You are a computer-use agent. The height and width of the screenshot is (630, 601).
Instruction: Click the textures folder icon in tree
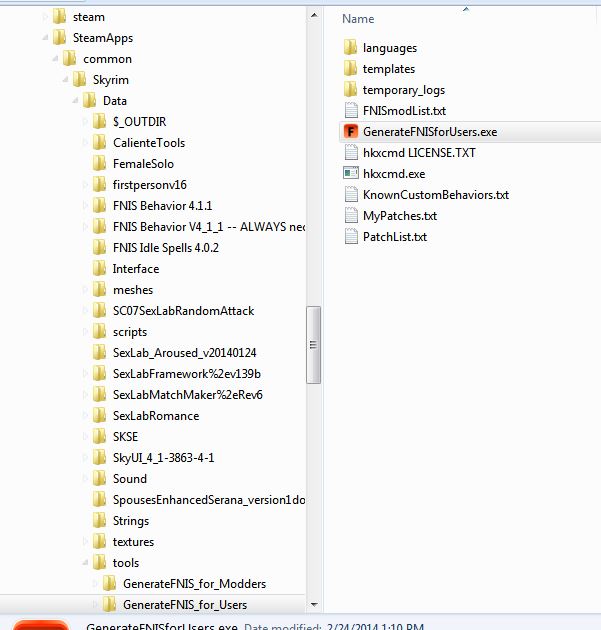click(99, 541)
